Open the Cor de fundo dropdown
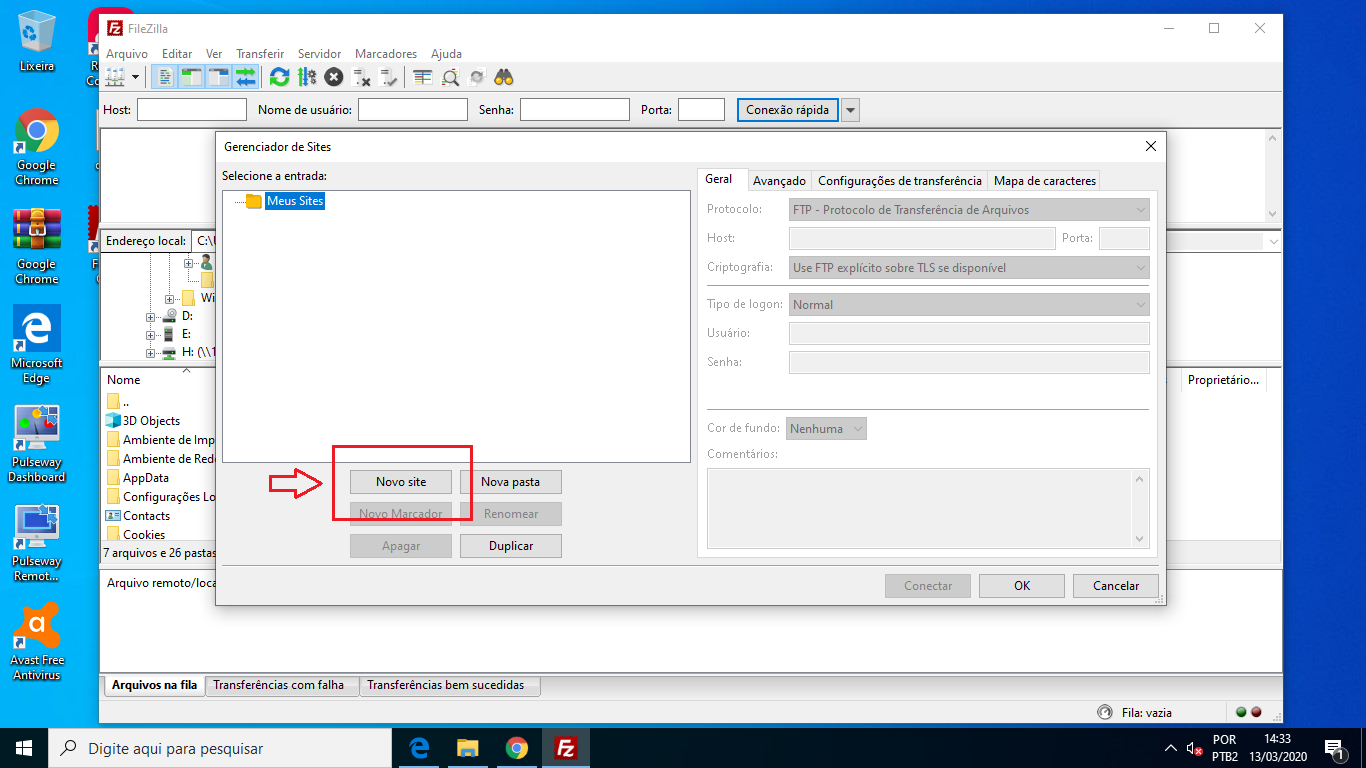Screen dimensions: 1366x768 pos(826,429)
